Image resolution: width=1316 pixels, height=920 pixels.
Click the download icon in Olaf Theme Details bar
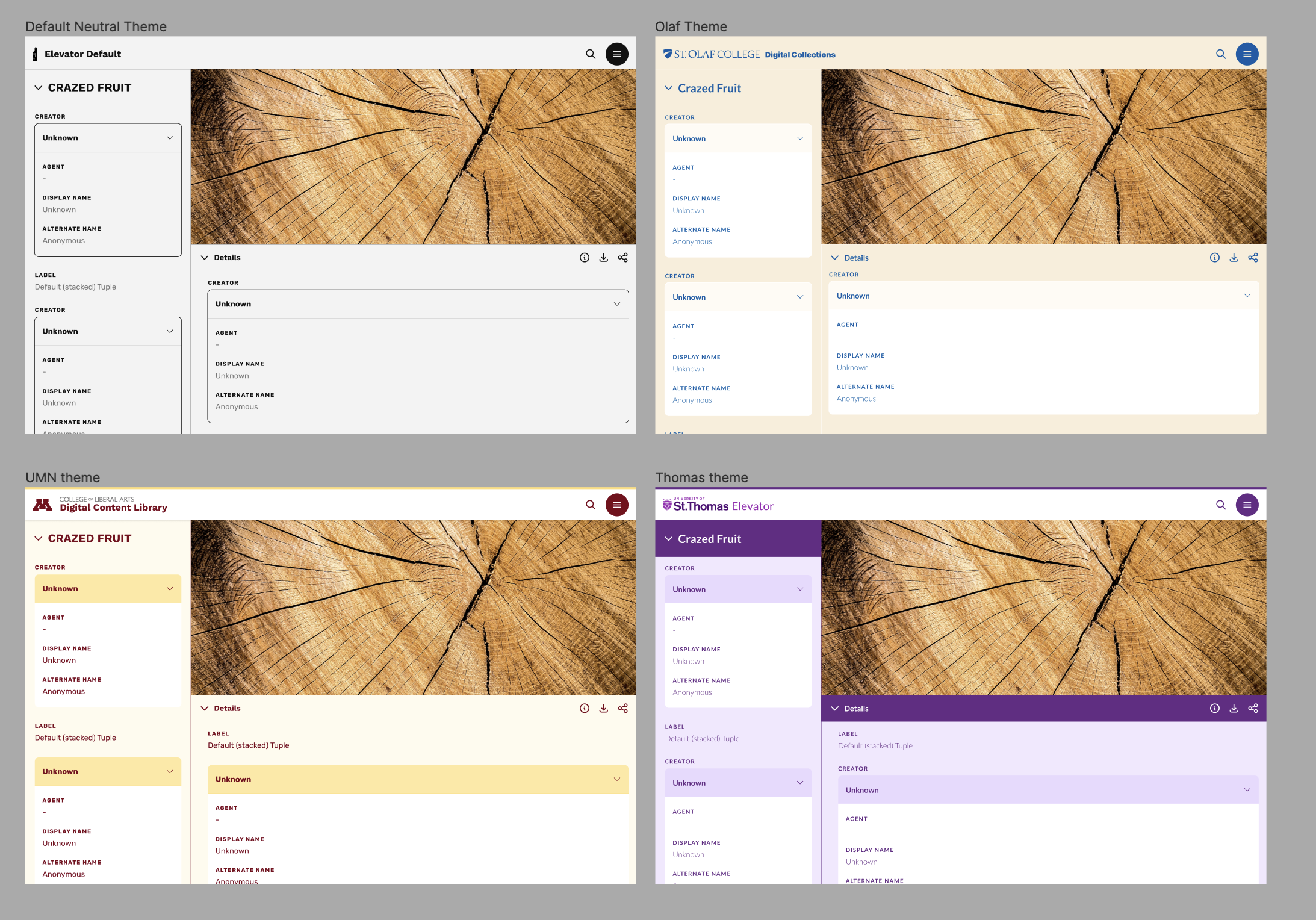[1234, 258]
